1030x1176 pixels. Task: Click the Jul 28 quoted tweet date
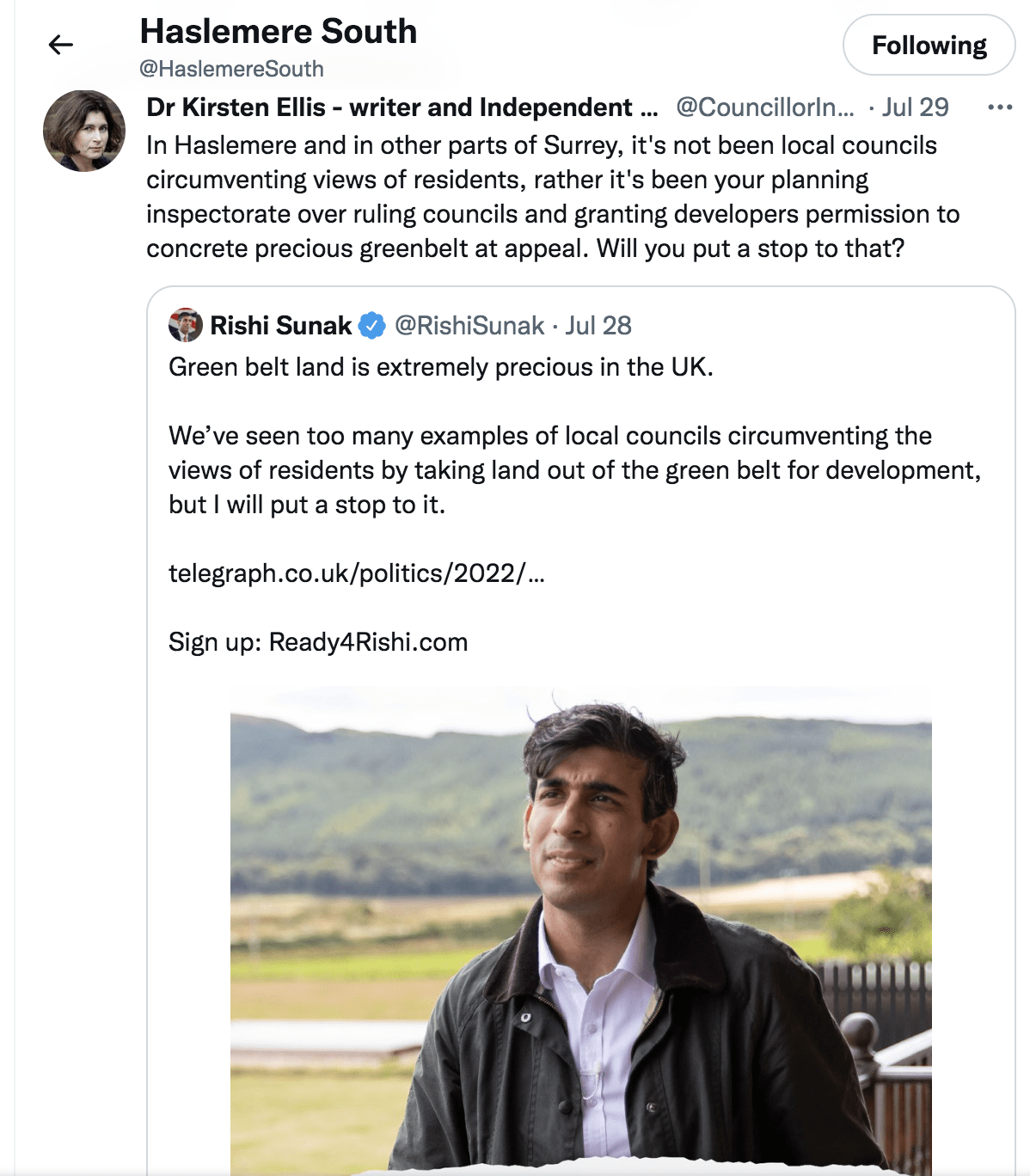tap(598, 326)
